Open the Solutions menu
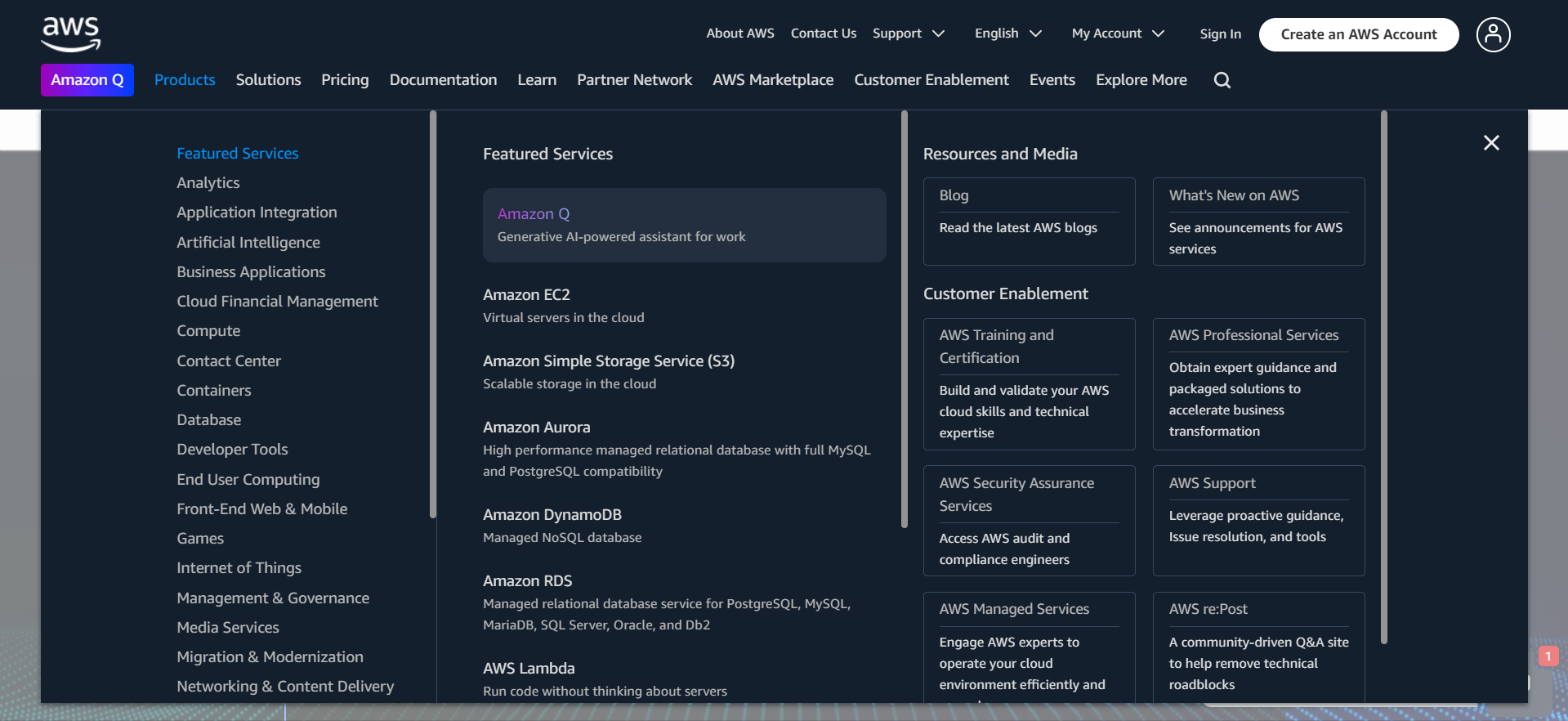Viewport: 1568px width, 721px height. click(x=268, y=80)
